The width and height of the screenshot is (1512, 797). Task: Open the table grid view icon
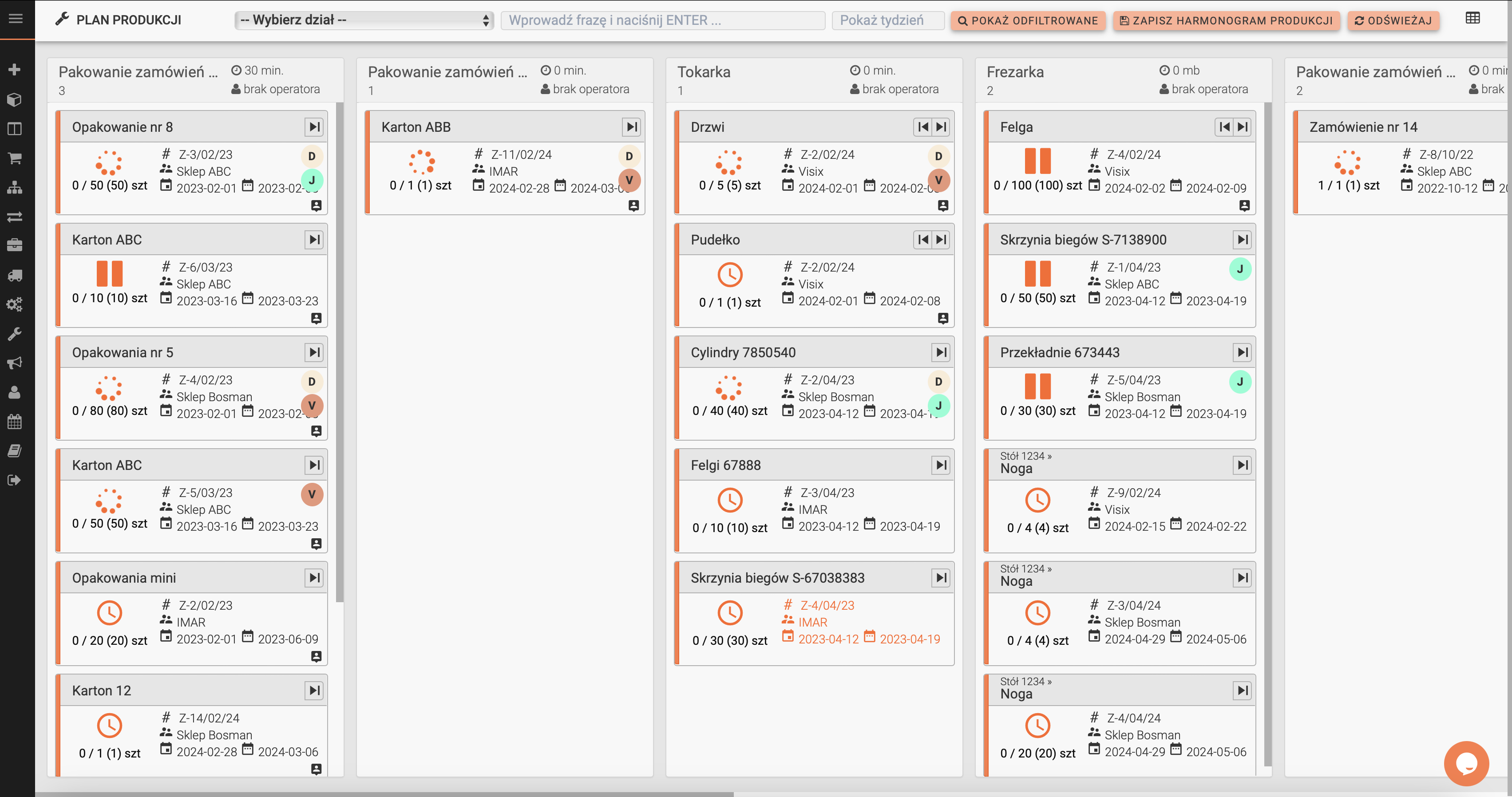coord(1472,18)
